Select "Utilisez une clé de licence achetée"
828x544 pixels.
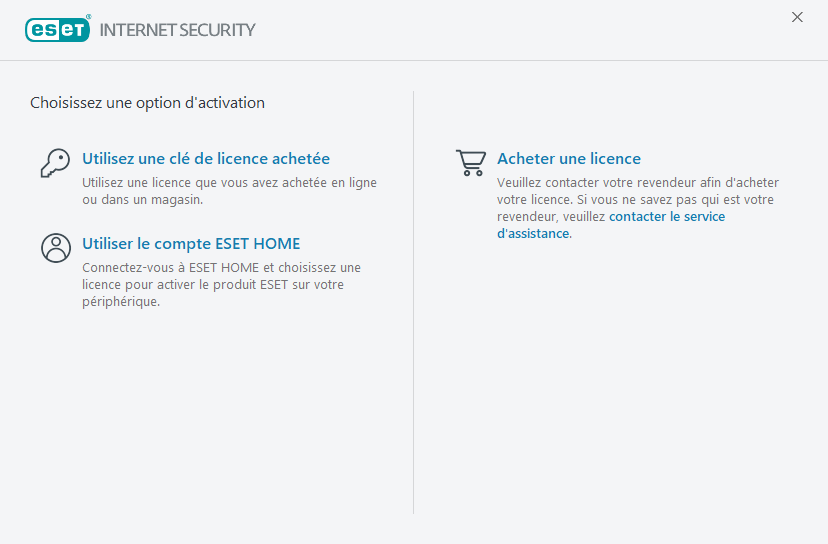coord(206,159)
